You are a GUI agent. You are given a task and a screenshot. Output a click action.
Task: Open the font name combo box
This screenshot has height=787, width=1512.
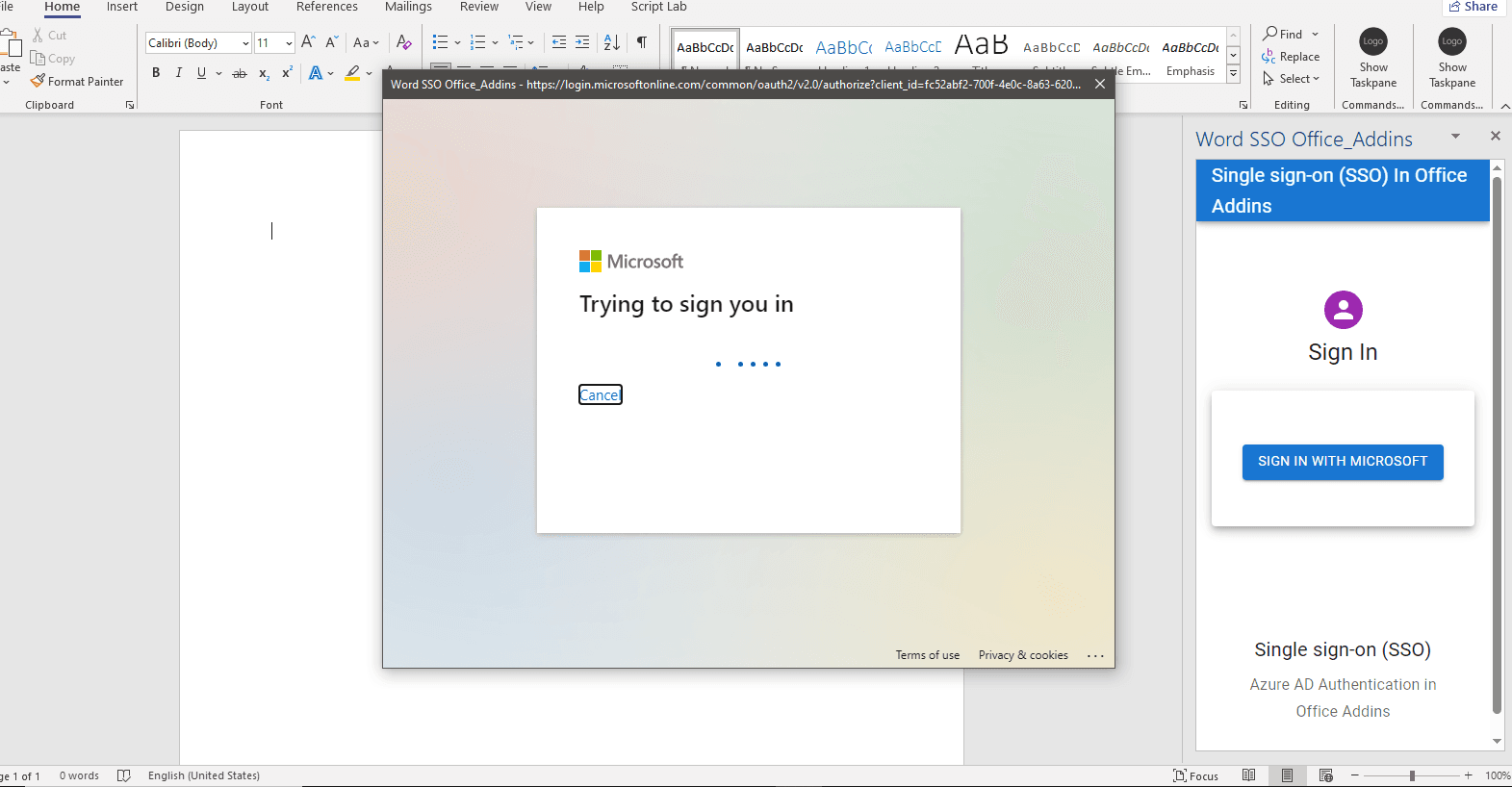coord(199,43)
